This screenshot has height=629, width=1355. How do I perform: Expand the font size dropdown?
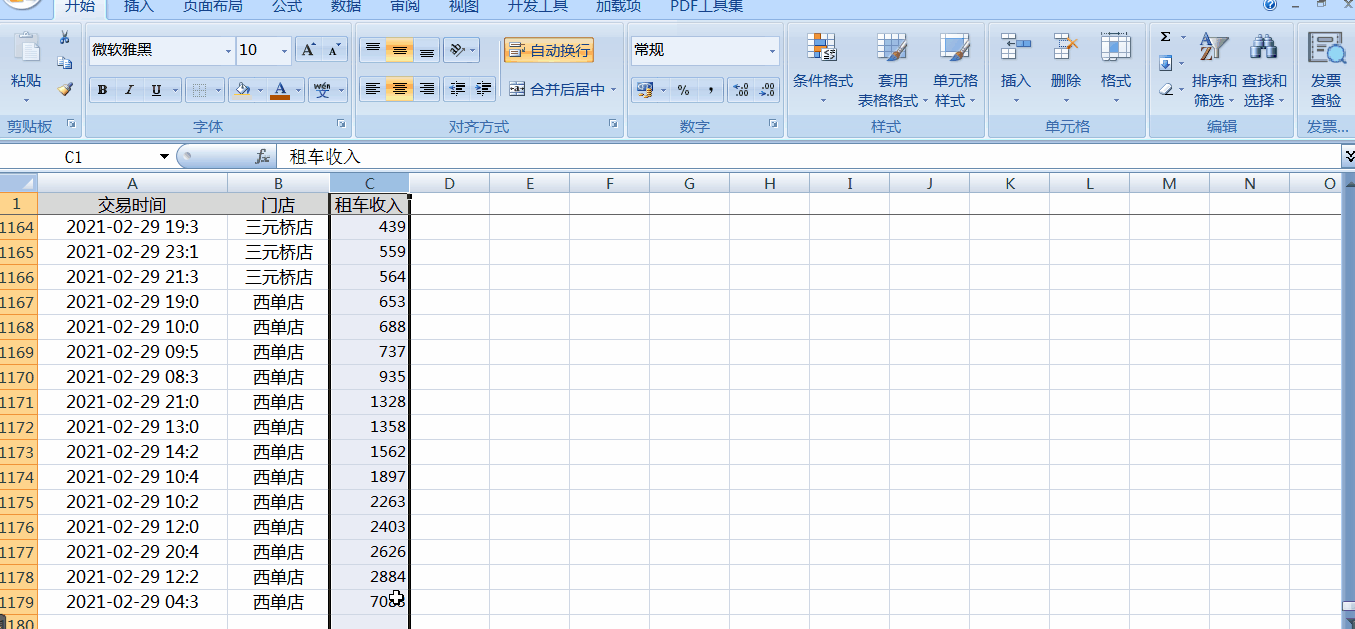285,50
